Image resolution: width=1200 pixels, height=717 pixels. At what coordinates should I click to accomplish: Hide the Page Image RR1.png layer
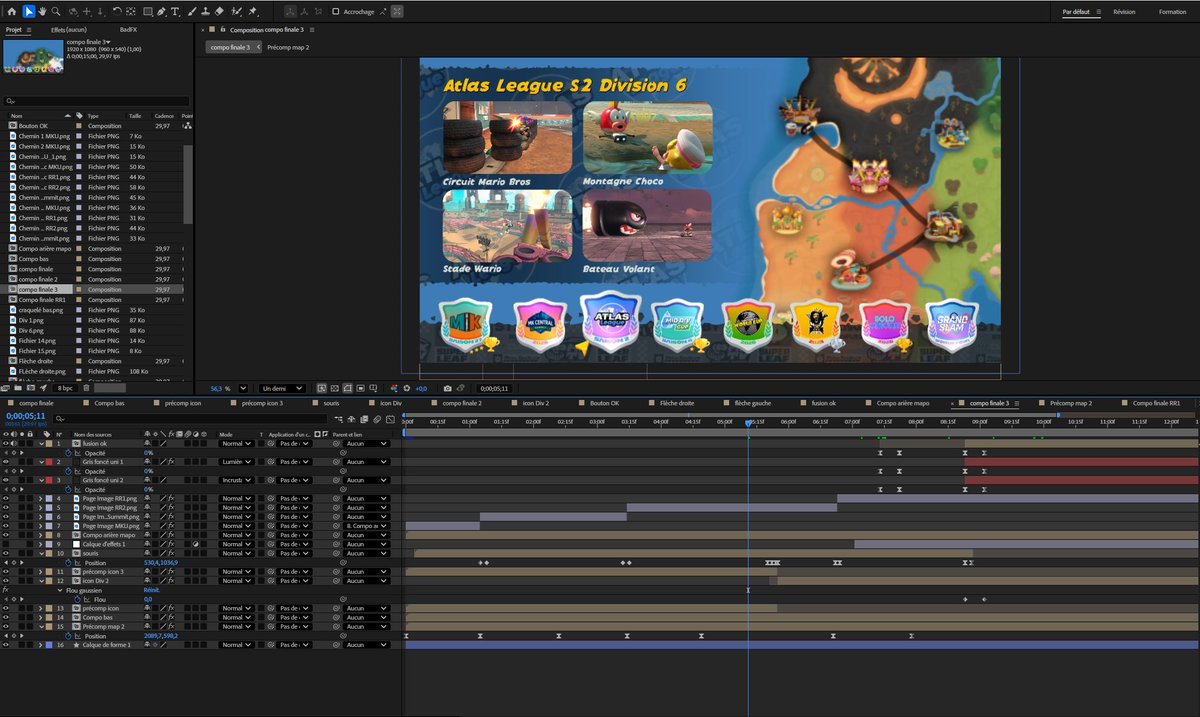click(x=6, y=498)
